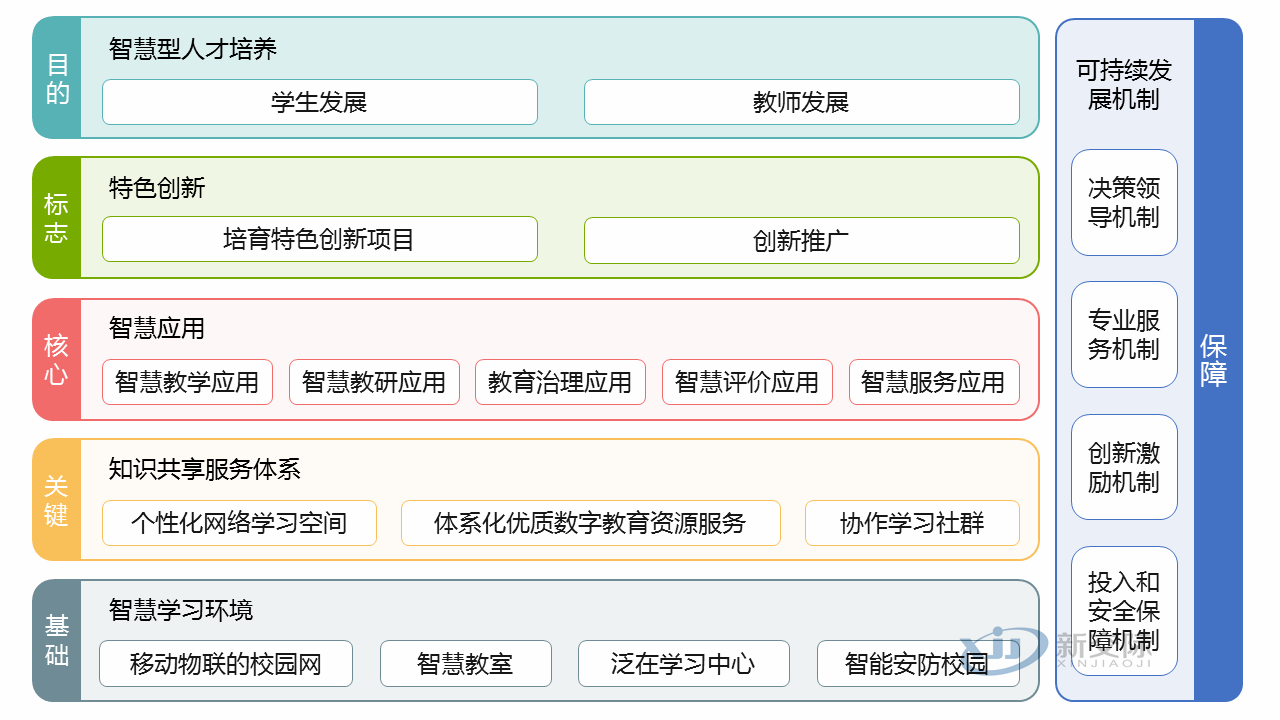The height and width of the screenshot is (720, 1280).
Task: Click the green 标志 side label
Action: click(x=57, y=218)
